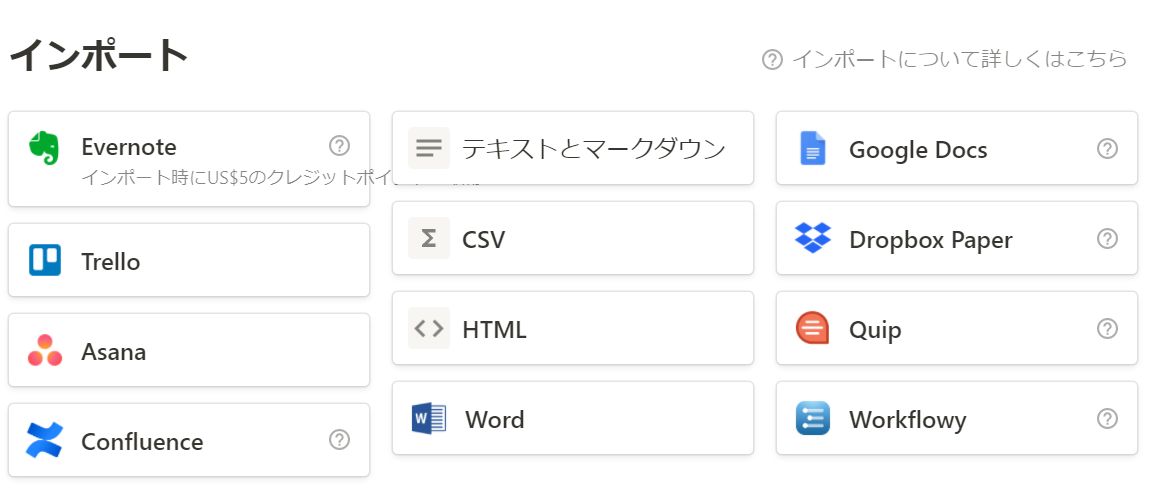Click the Asana three-dot logo icon
The height and width of the screenshot is (492, 1152).
click(45, 350)
